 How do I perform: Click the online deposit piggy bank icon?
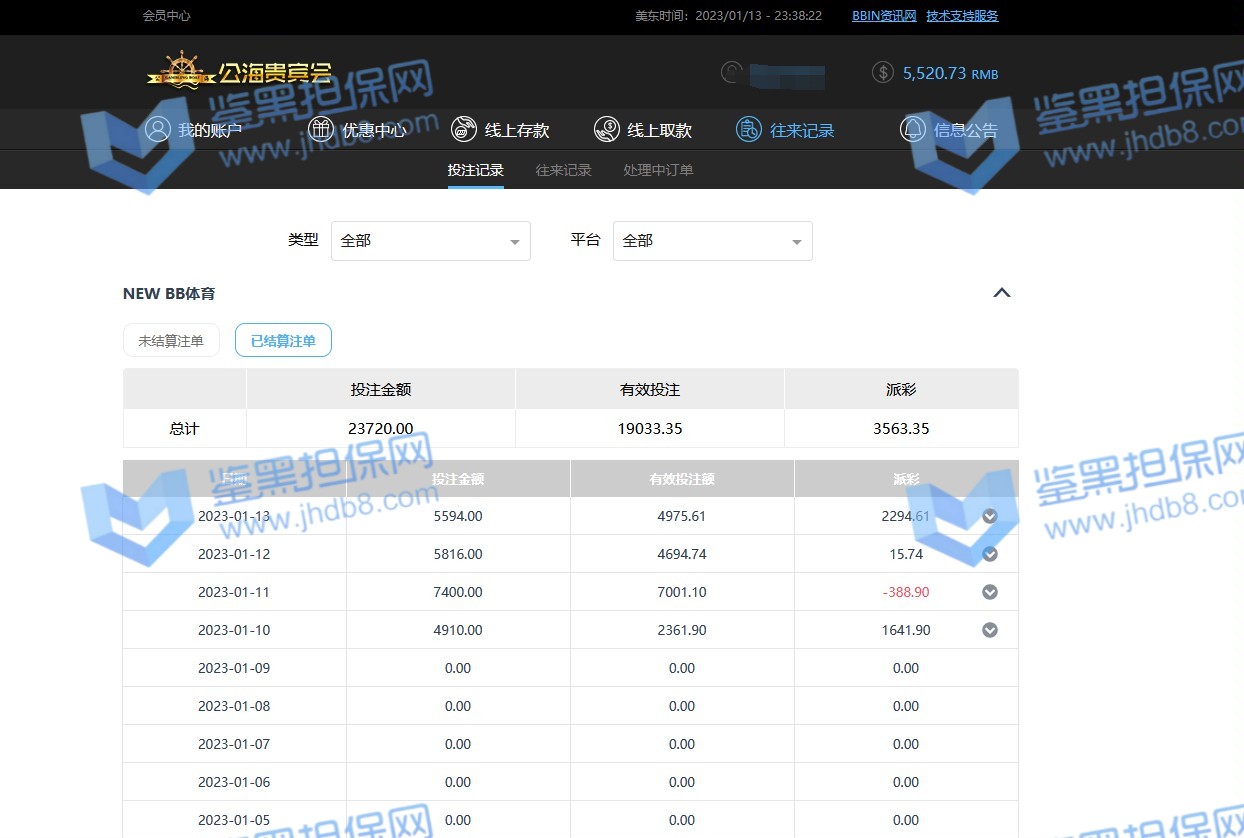[x=463, y=129]
